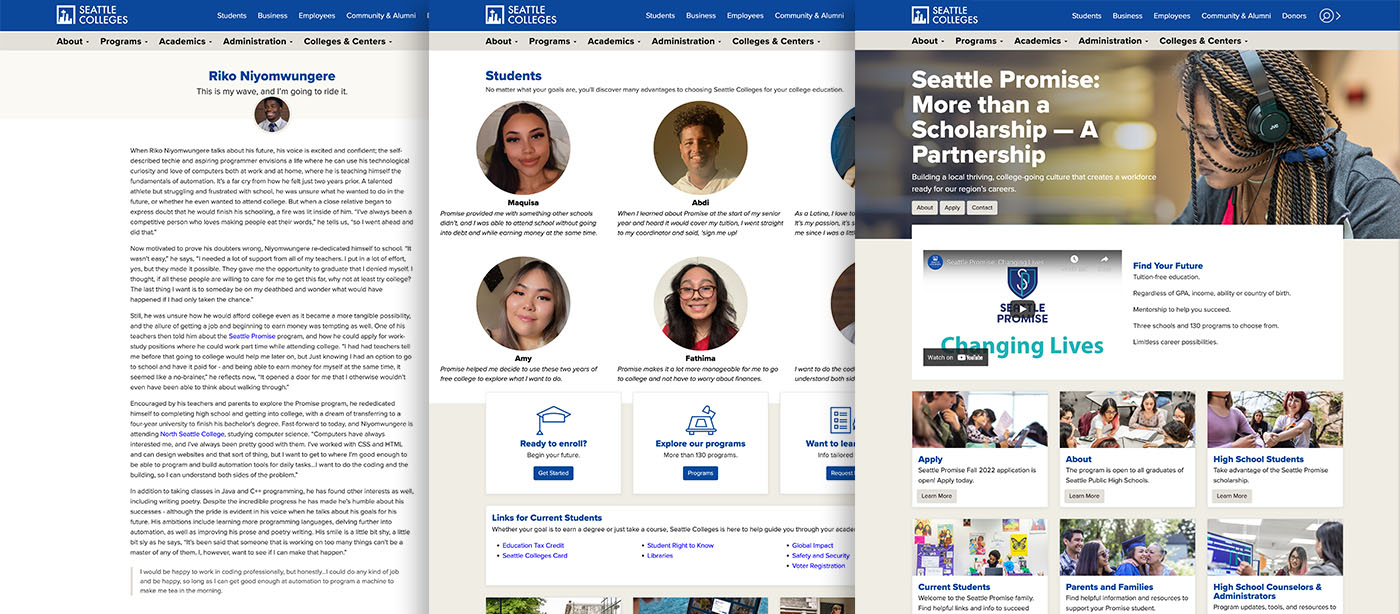Screen dimensions: 1400x614
Task: Click Abdi's round student photo
Action: 700,148
